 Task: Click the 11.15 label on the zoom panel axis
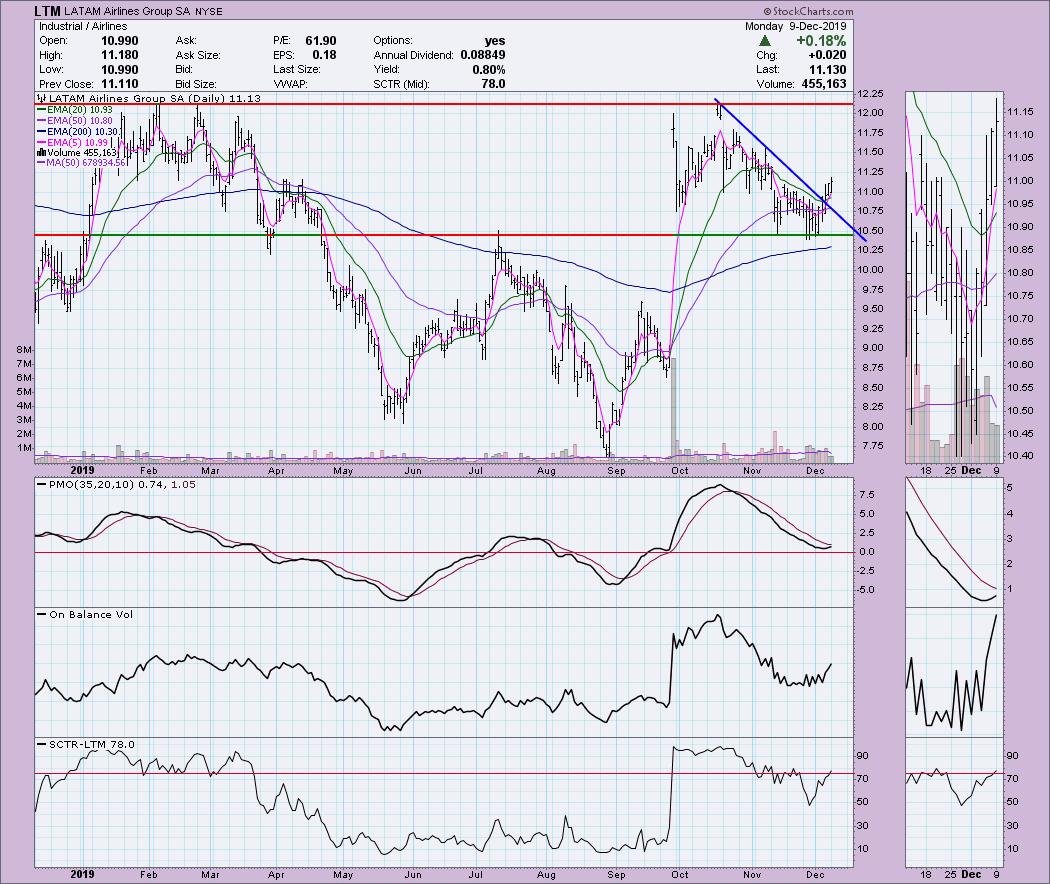coord(1020,112)
